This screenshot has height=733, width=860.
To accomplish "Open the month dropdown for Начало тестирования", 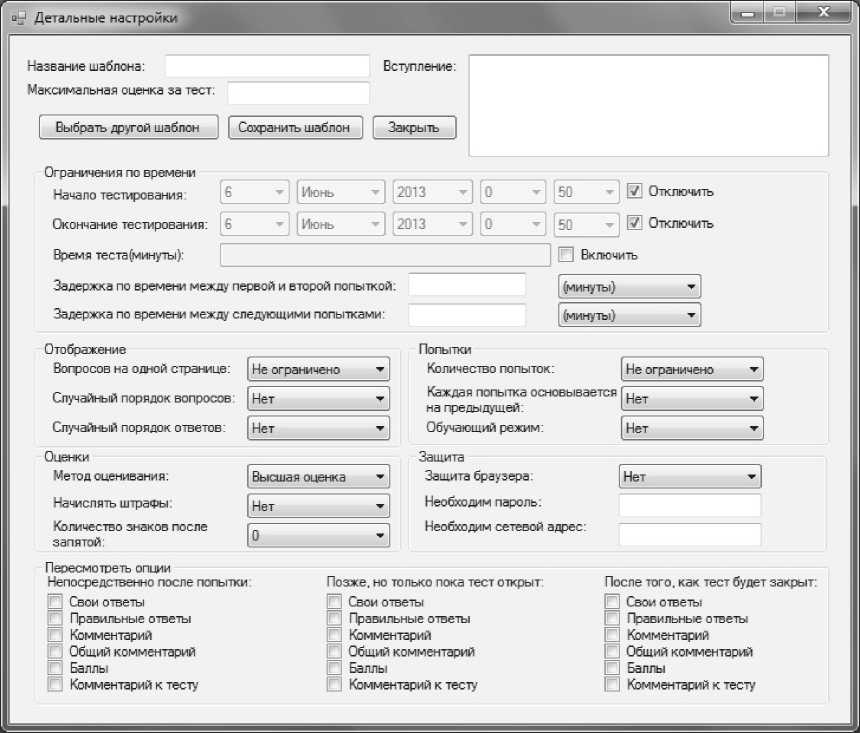I will 341,192.
